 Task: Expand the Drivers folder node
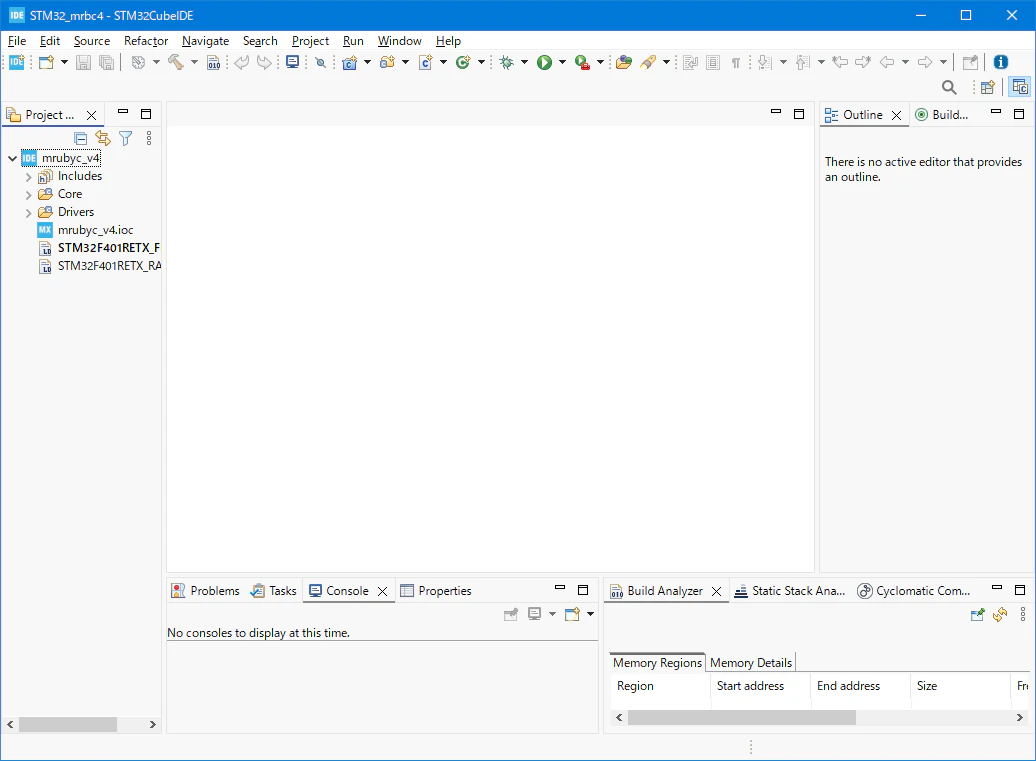tap(28, 213)
